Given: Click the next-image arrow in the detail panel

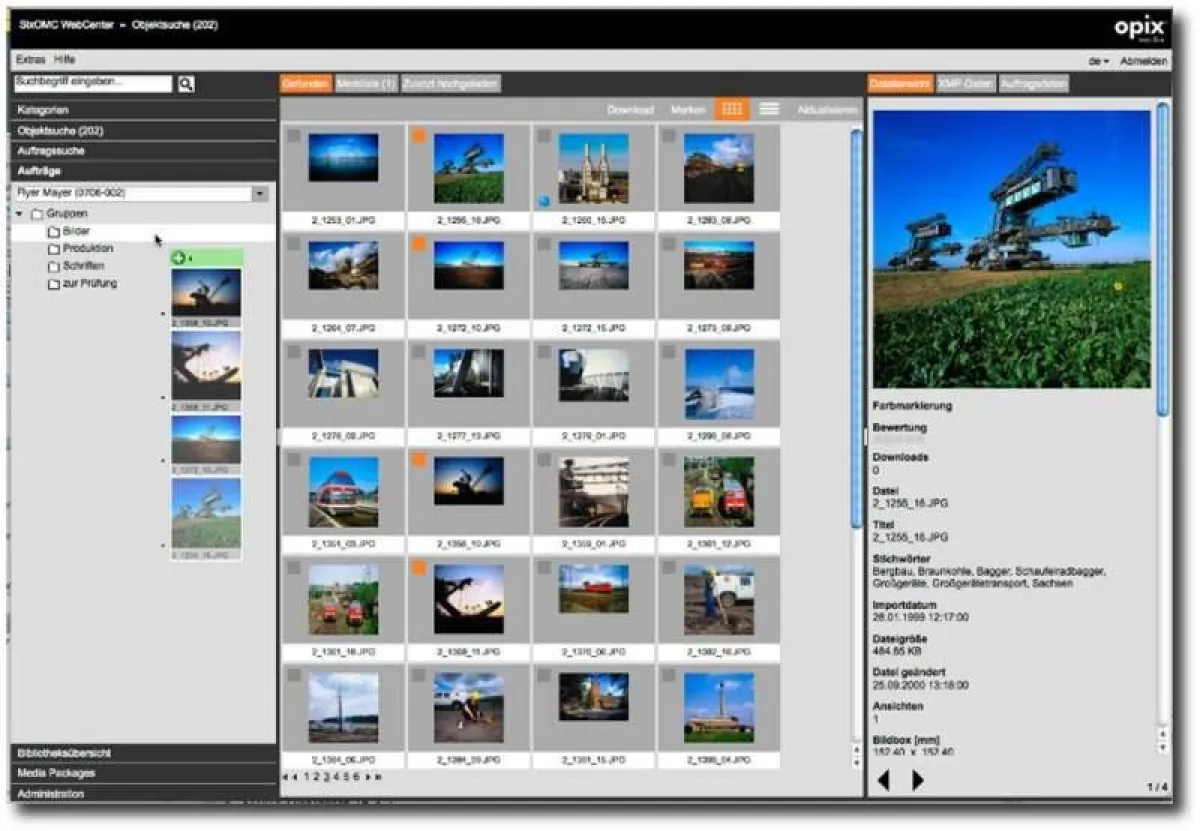Looking at the screenshot, I should click(915, 780).
